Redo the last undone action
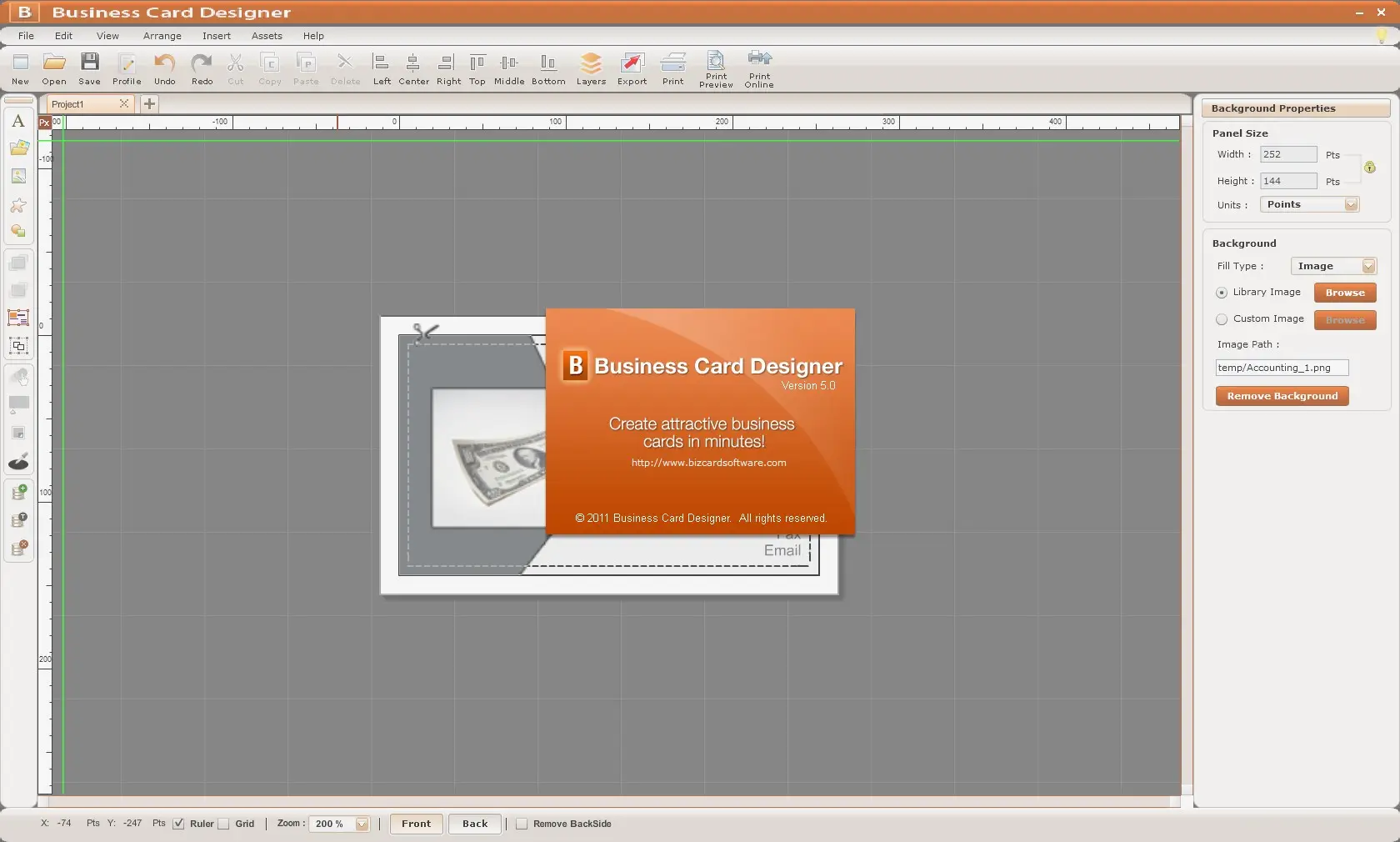 202,68
